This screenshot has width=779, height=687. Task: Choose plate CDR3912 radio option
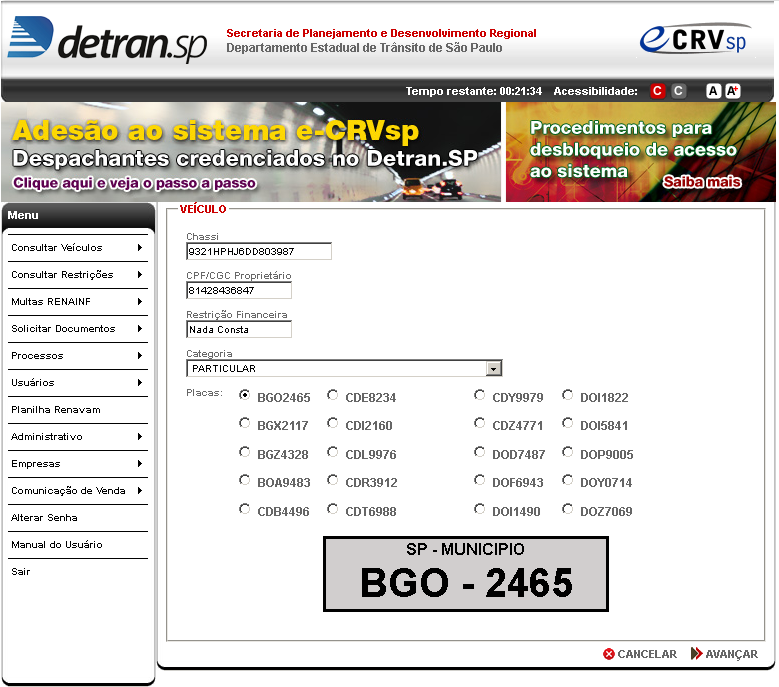[x=332, y=480]
